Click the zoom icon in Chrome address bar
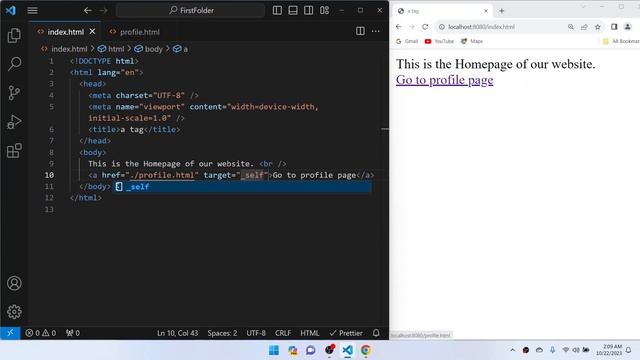This screenshot has height=360, width=640. pyautogui.click(x=571, y=27)
